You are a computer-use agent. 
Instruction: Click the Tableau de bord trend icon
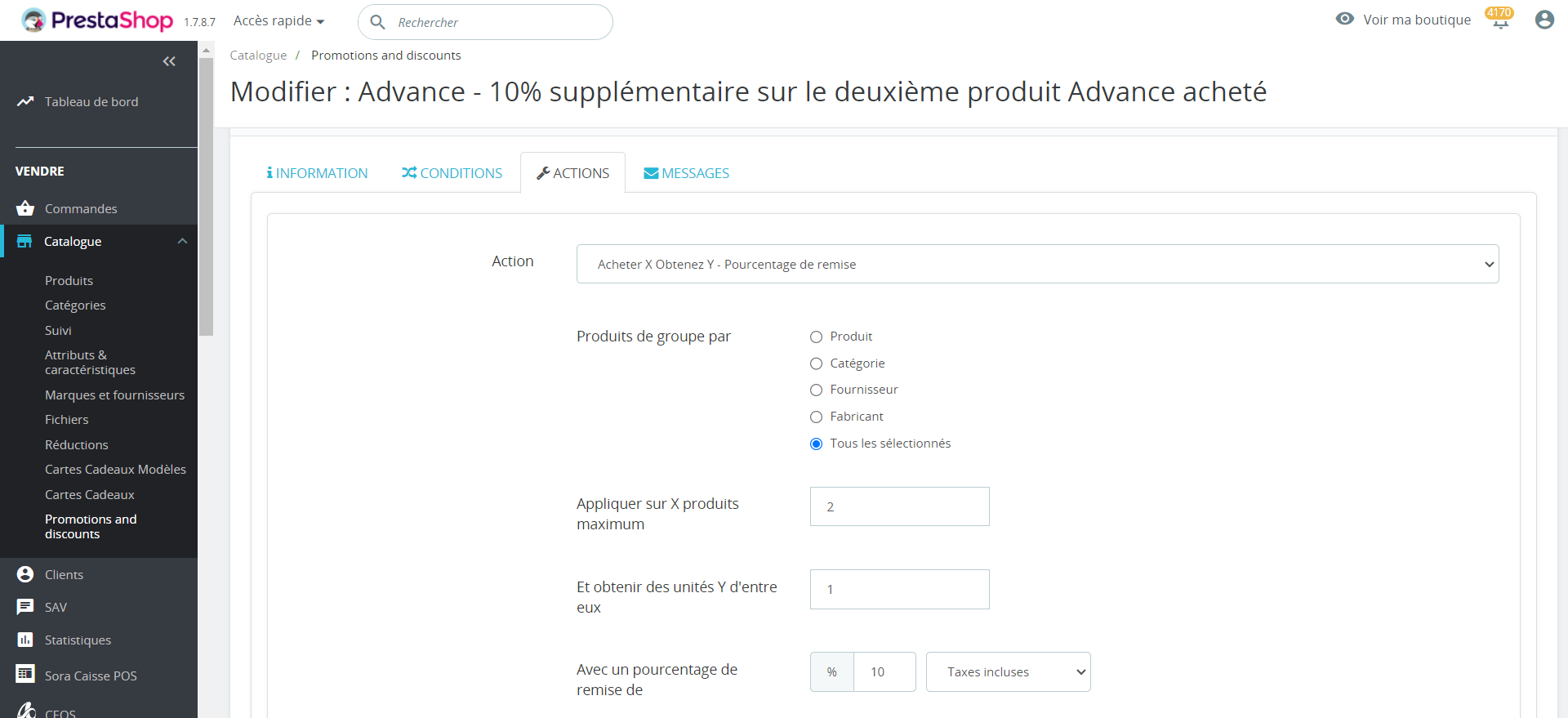coord(25,101)
